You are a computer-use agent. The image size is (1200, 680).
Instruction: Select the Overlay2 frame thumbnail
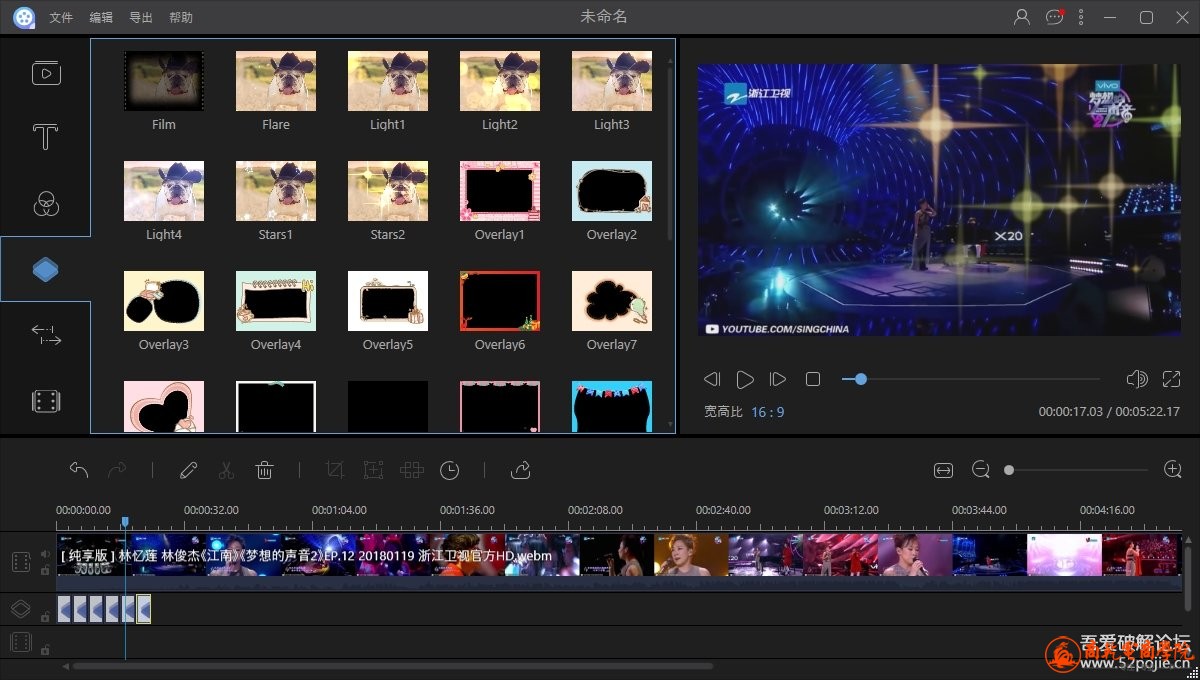point(612,191)
